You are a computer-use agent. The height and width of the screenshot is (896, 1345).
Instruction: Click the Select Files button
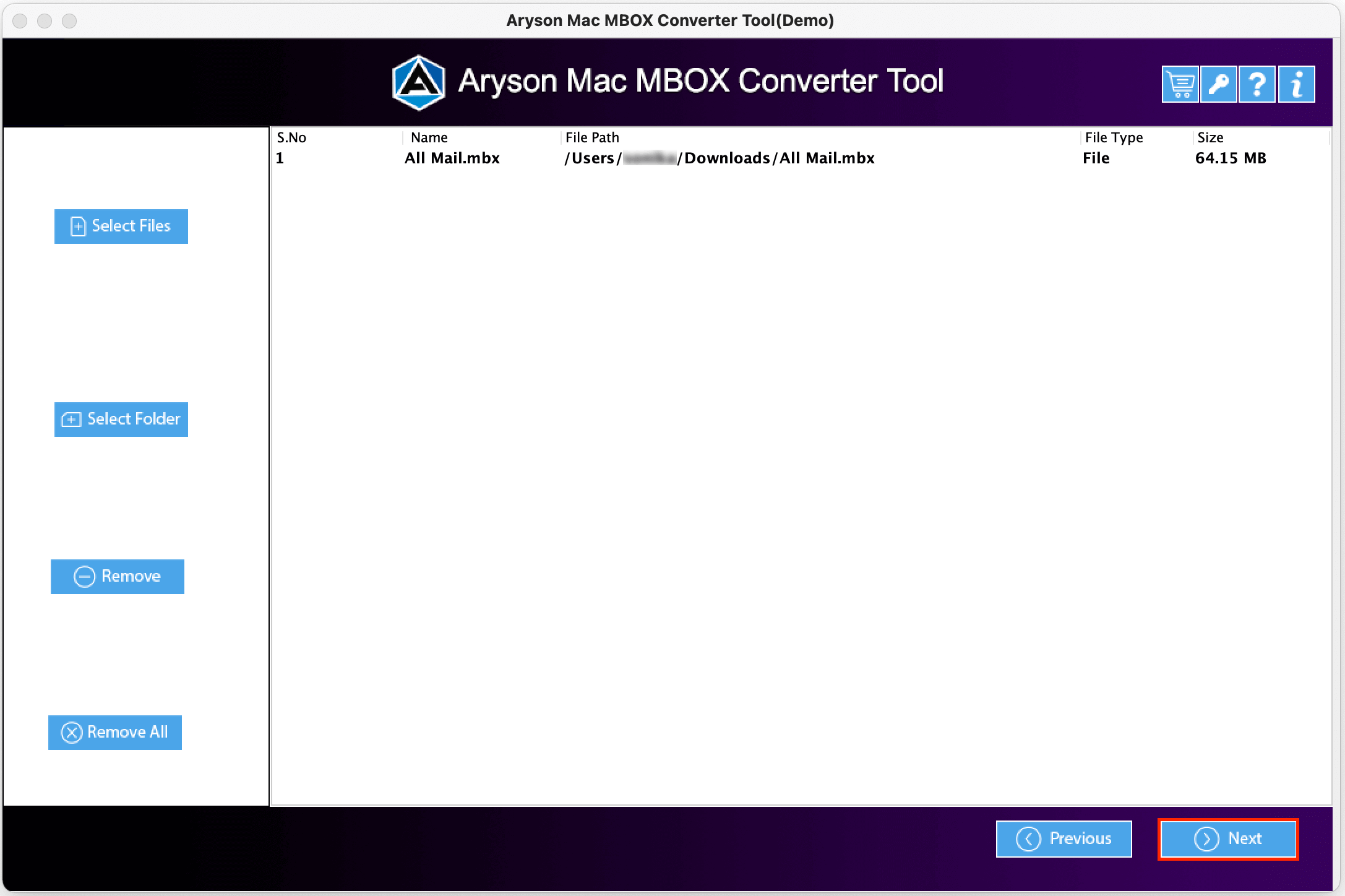(x=121, y=226)
